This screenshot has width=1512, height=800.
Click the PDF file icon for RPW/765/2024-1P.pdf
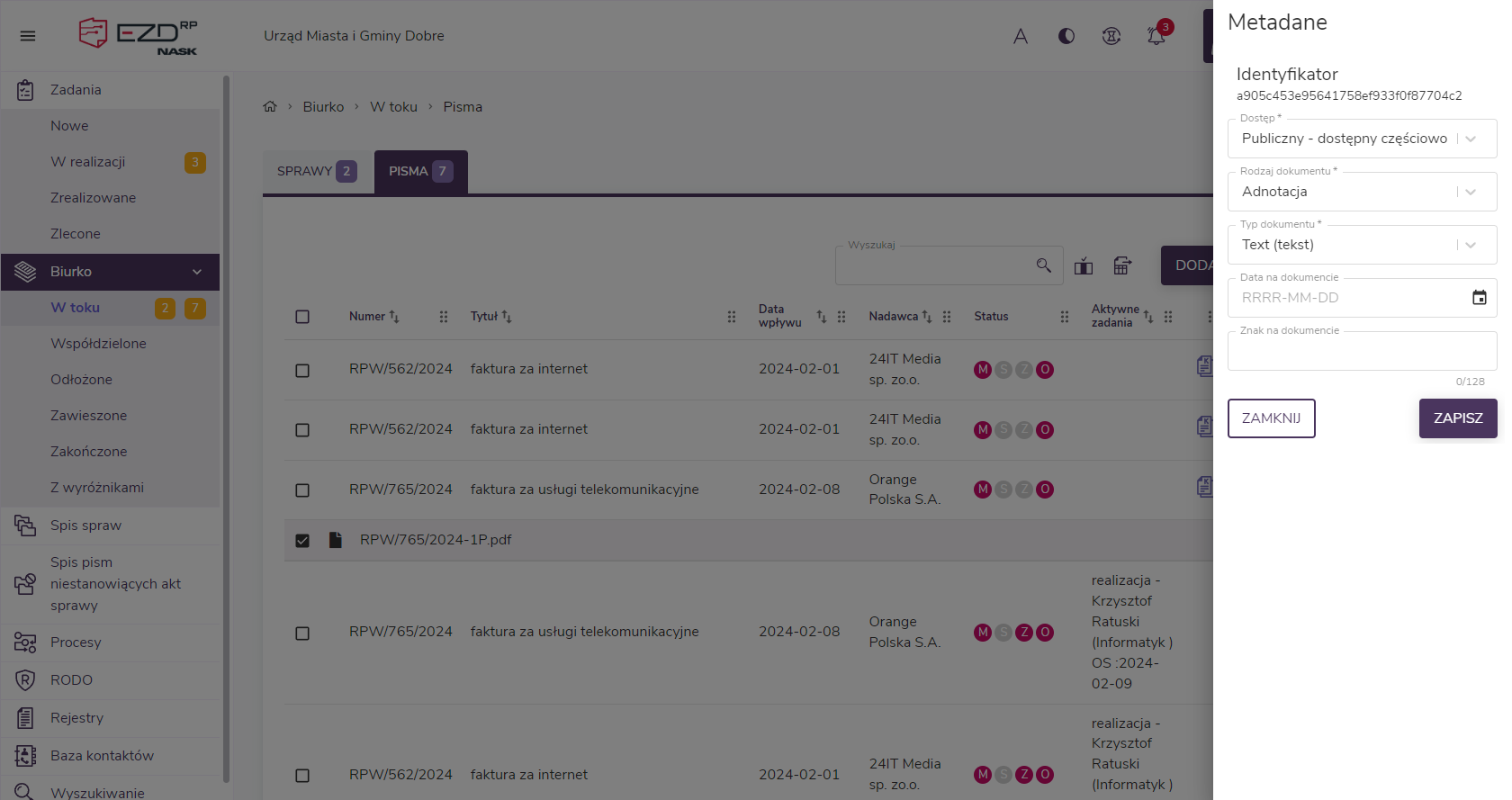(336, 540)
